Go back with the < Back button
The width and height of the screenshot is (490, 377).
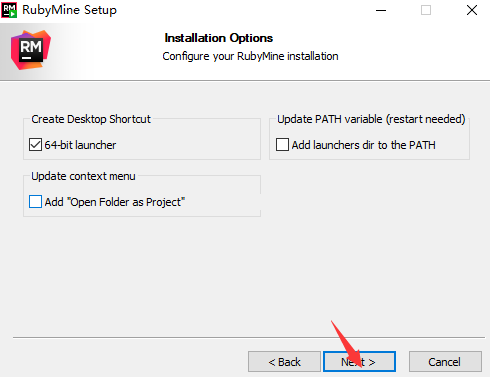click(284, 362)
